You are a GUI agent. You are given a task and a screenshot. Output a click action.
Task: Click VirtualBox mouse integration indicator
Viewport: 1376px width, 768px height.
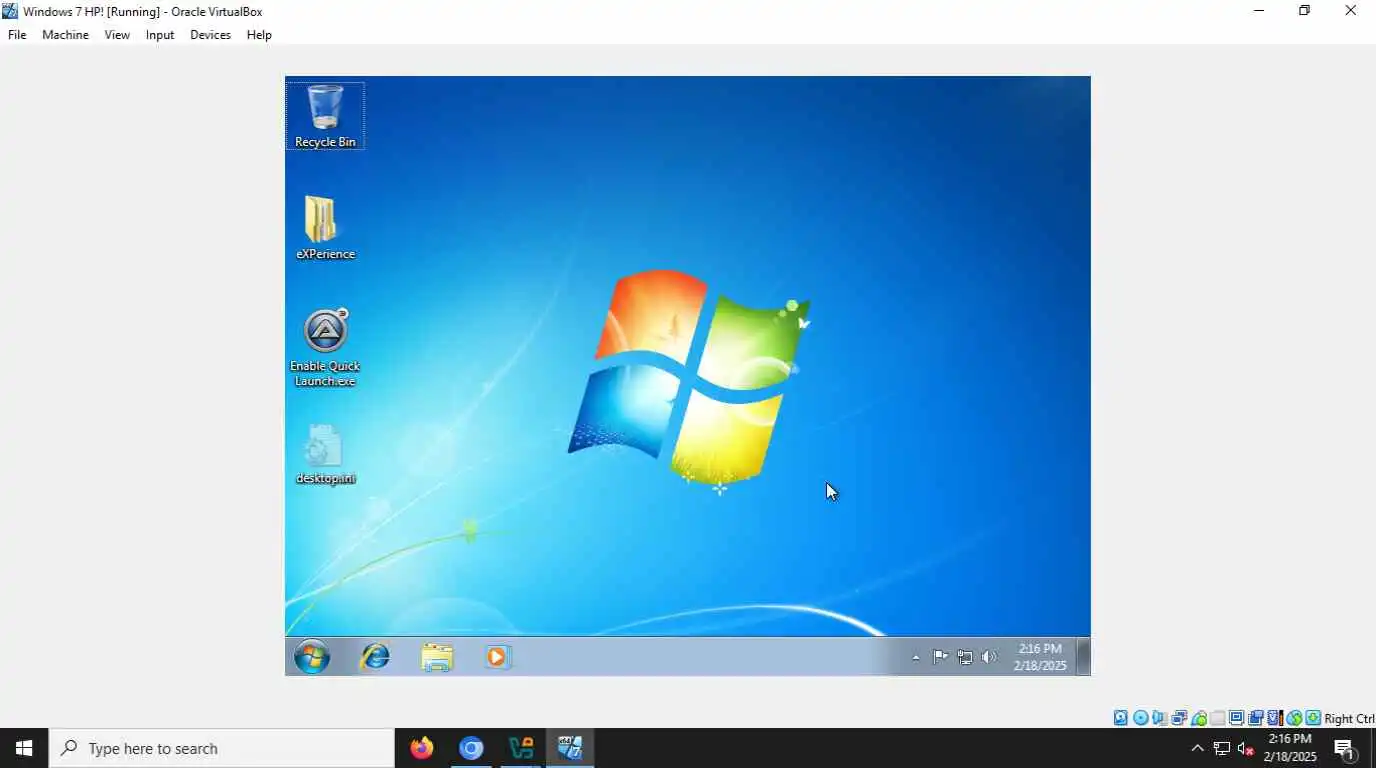pos(1294,718)
